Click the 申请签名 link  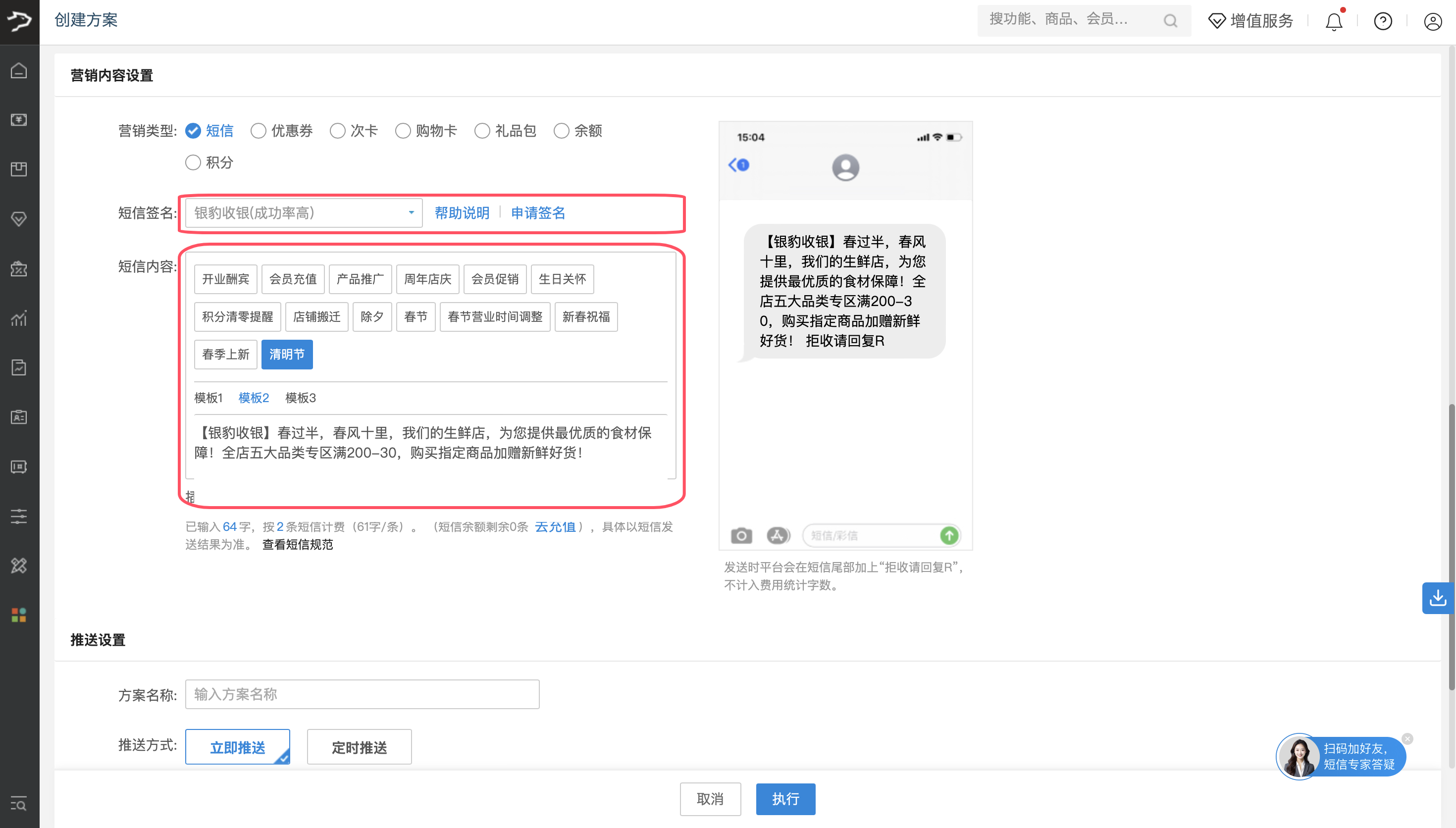coord(538,212)
